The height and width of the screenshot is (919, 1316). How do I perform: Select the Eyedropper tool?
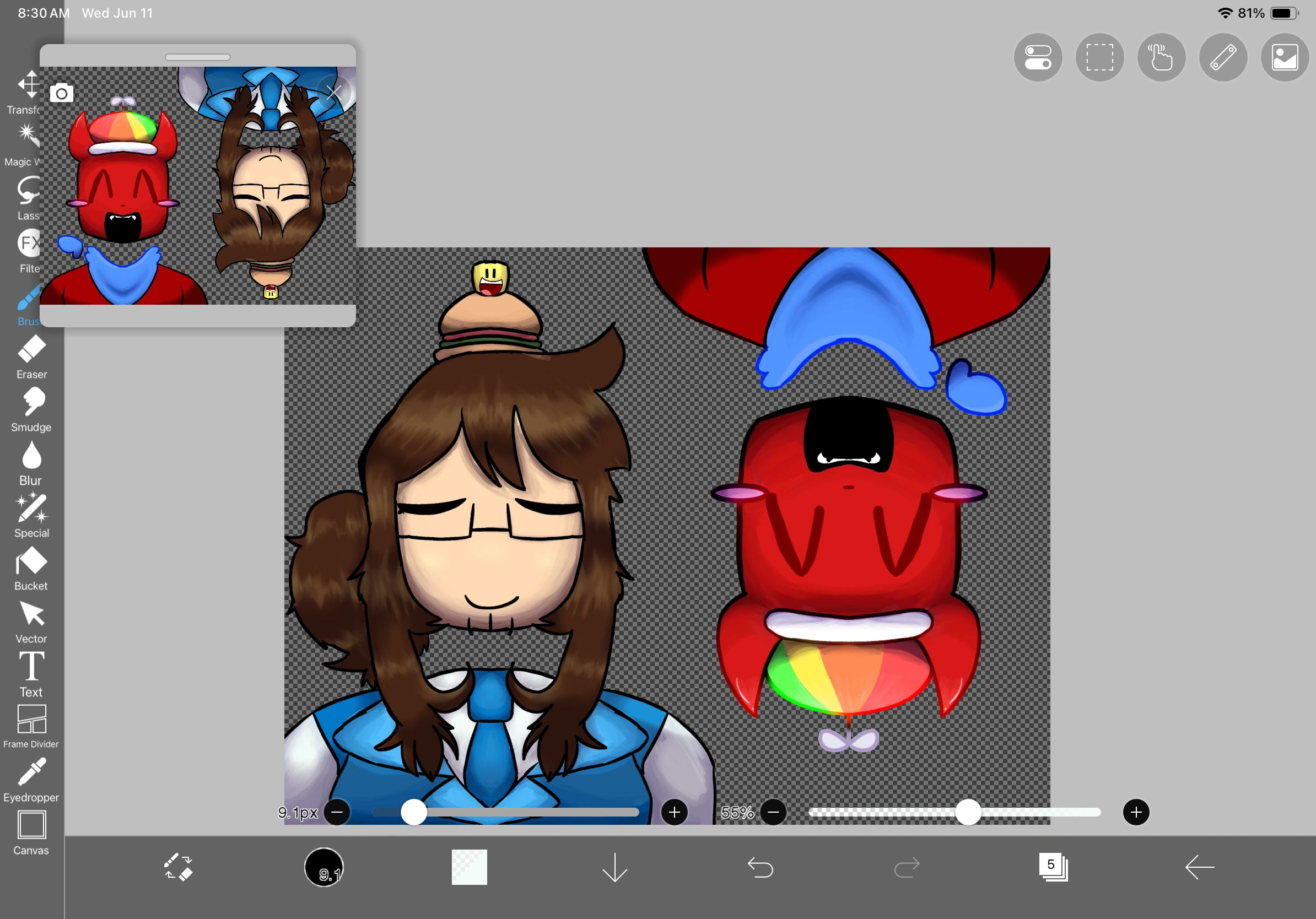pyautogui.click(x=31, y=771)
